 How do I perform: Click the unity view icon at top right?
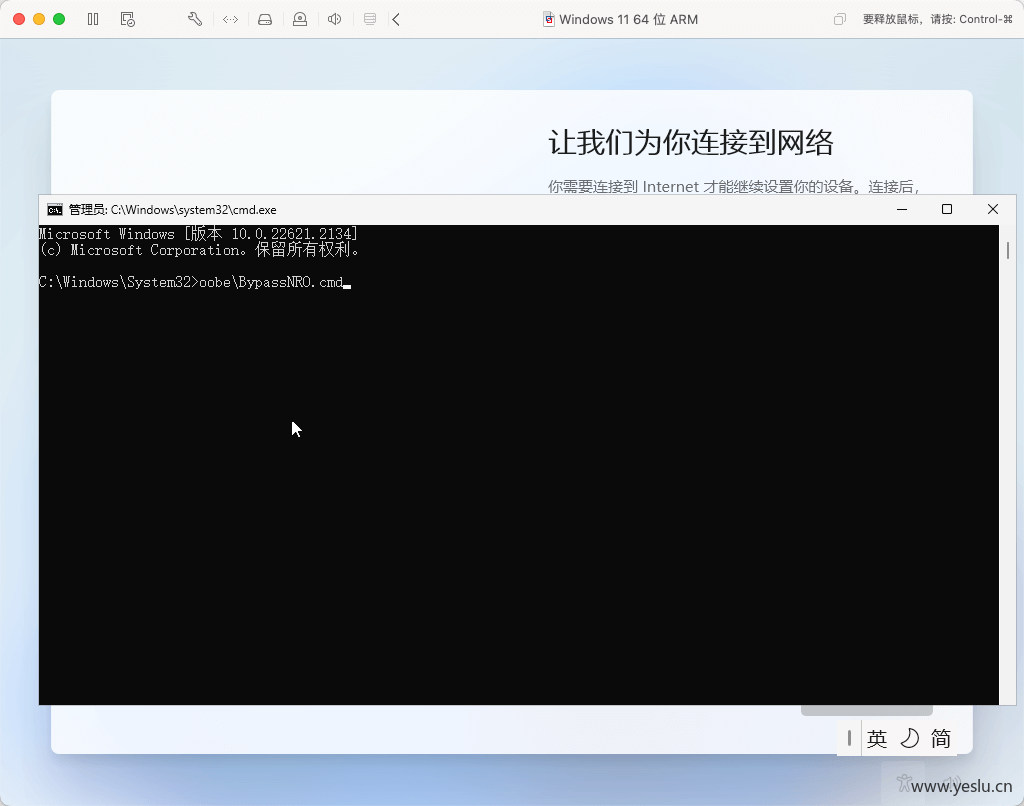pos(840,19)
